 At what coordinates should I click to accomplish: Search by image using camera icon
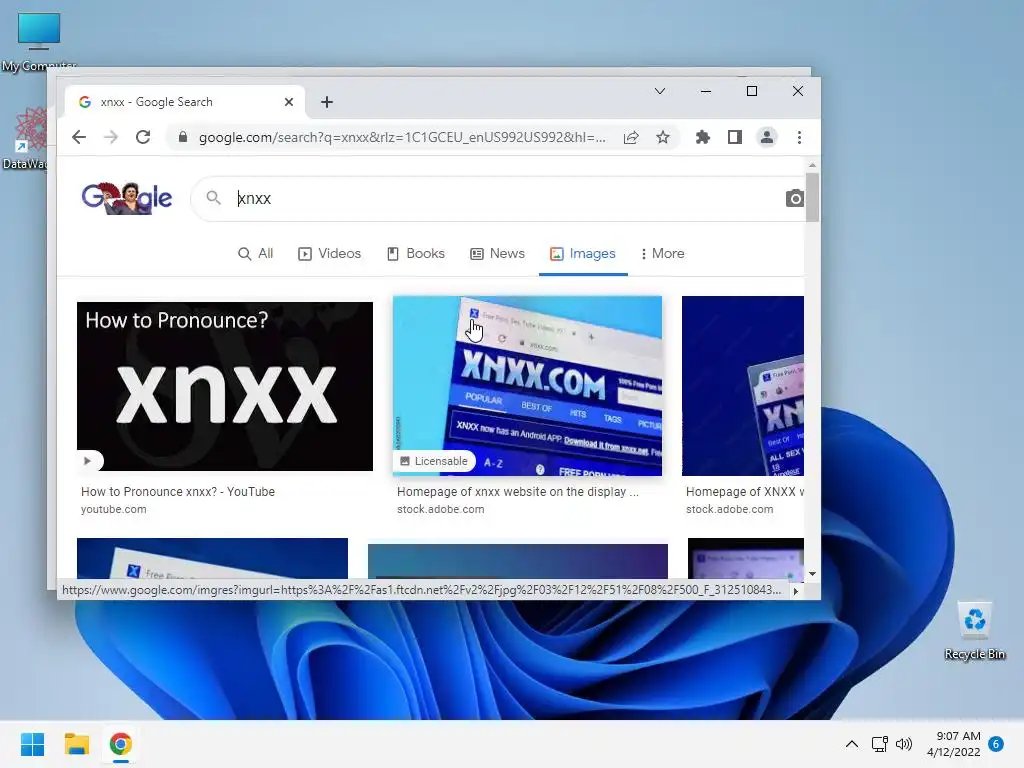click(x=794, y=198)
